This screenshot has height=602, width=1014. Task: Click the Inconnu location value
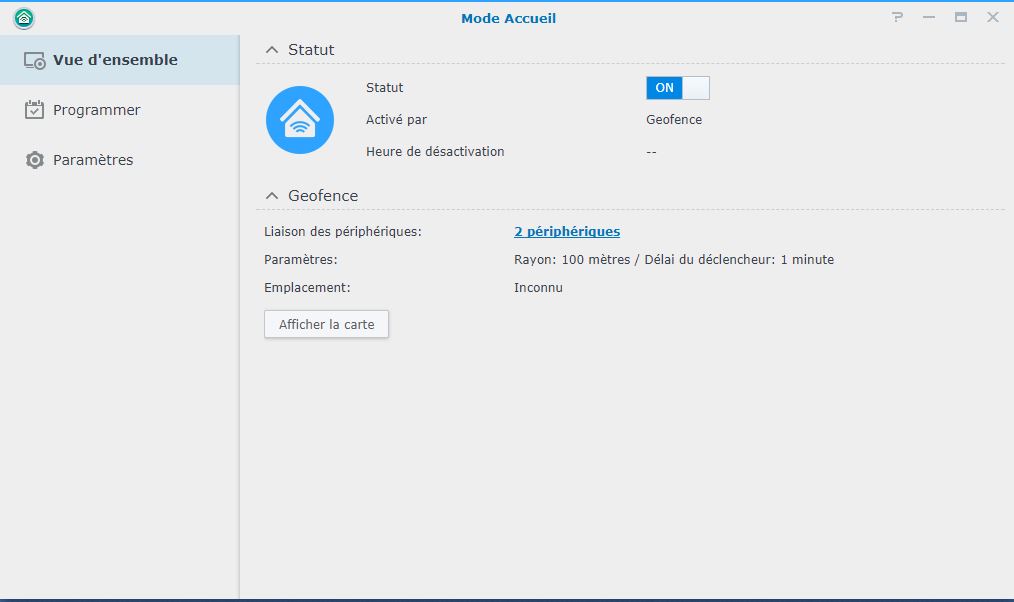[538, 288]
